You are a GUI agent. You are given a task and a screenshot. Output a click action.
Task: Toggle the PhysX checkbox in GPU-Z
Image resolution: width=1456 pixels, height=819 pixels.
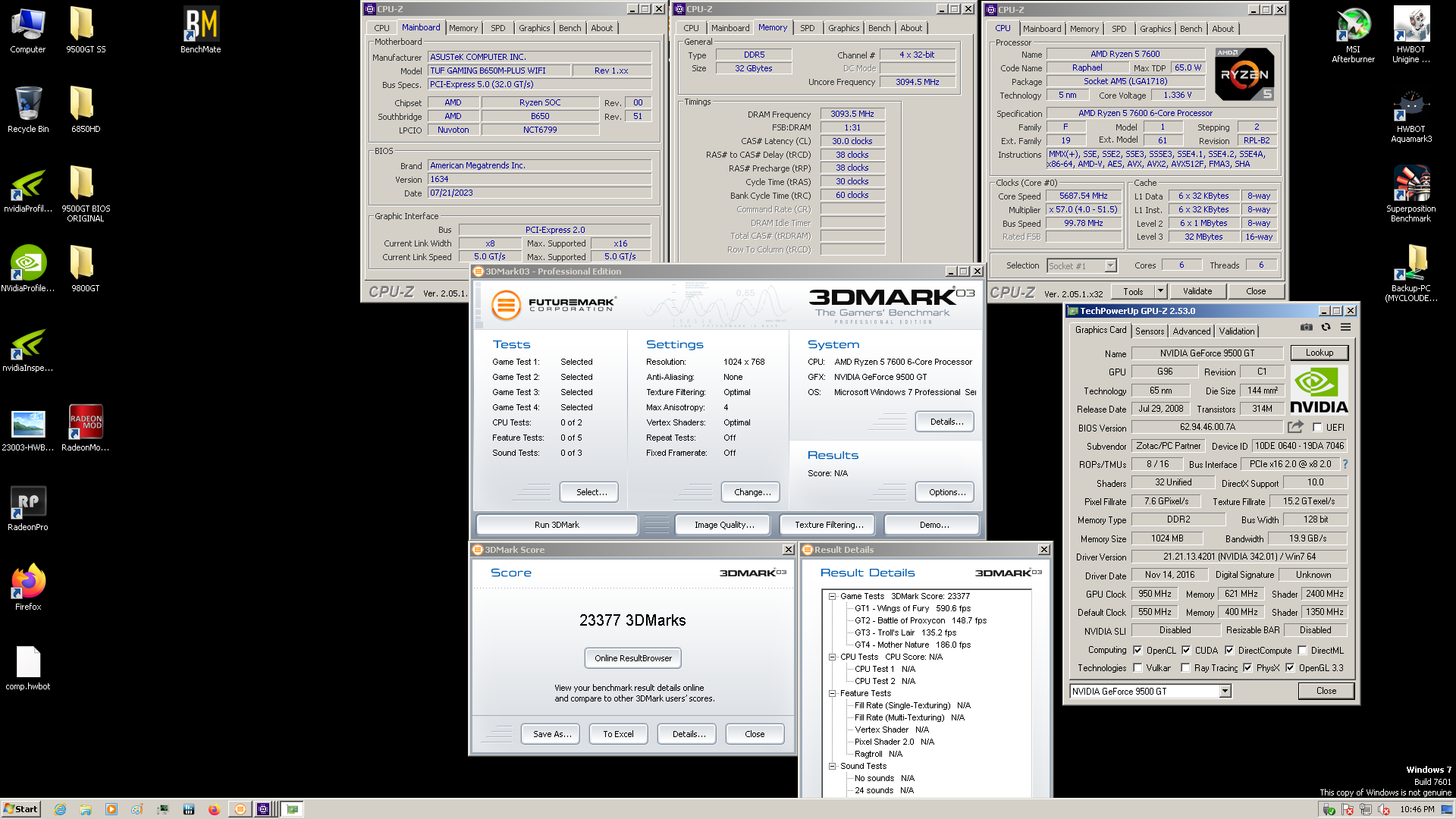click(x=1247, y=668)
